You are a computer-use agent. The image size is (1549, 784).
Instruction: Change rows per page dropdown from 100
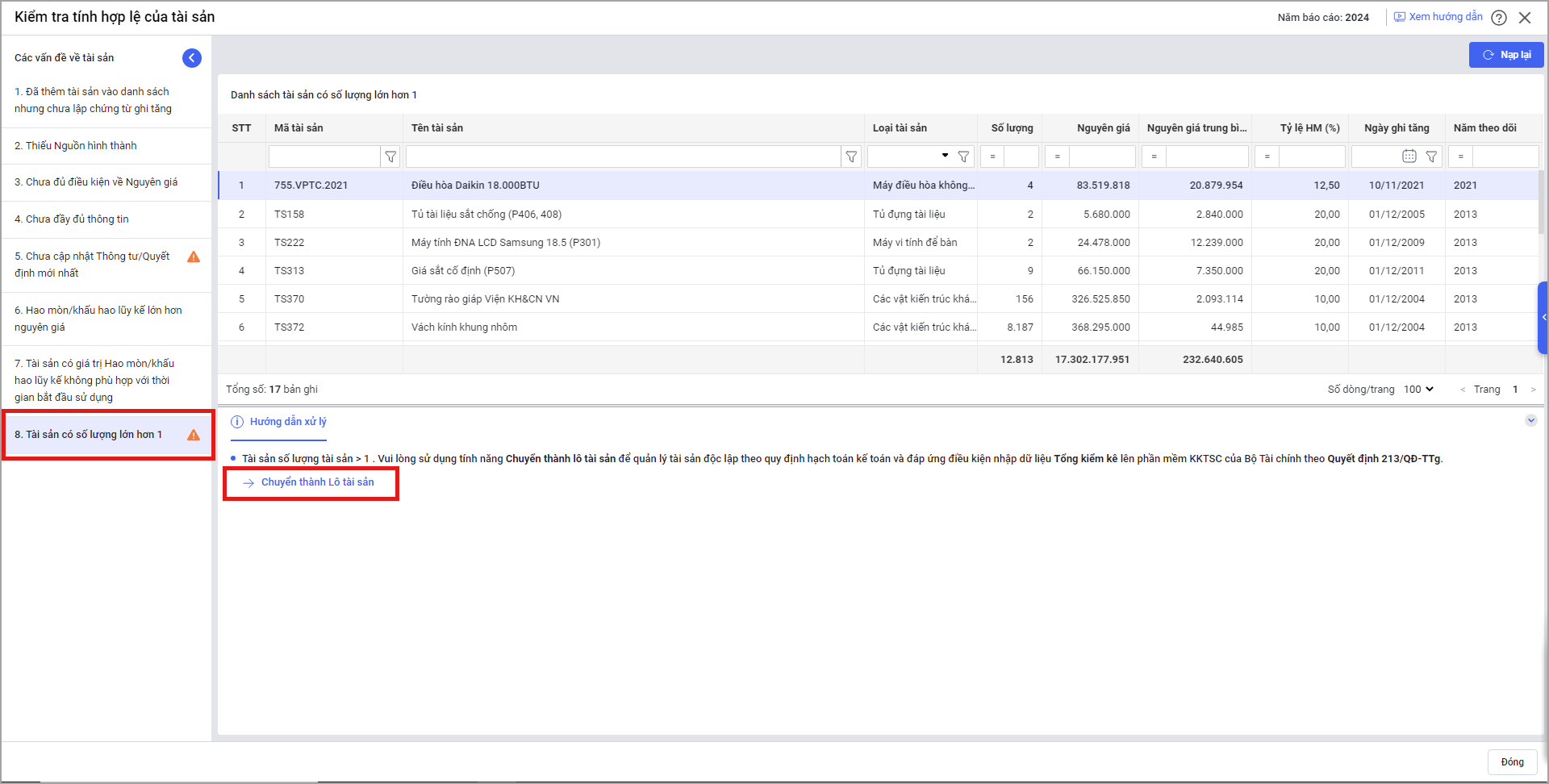pos(1418,389)
